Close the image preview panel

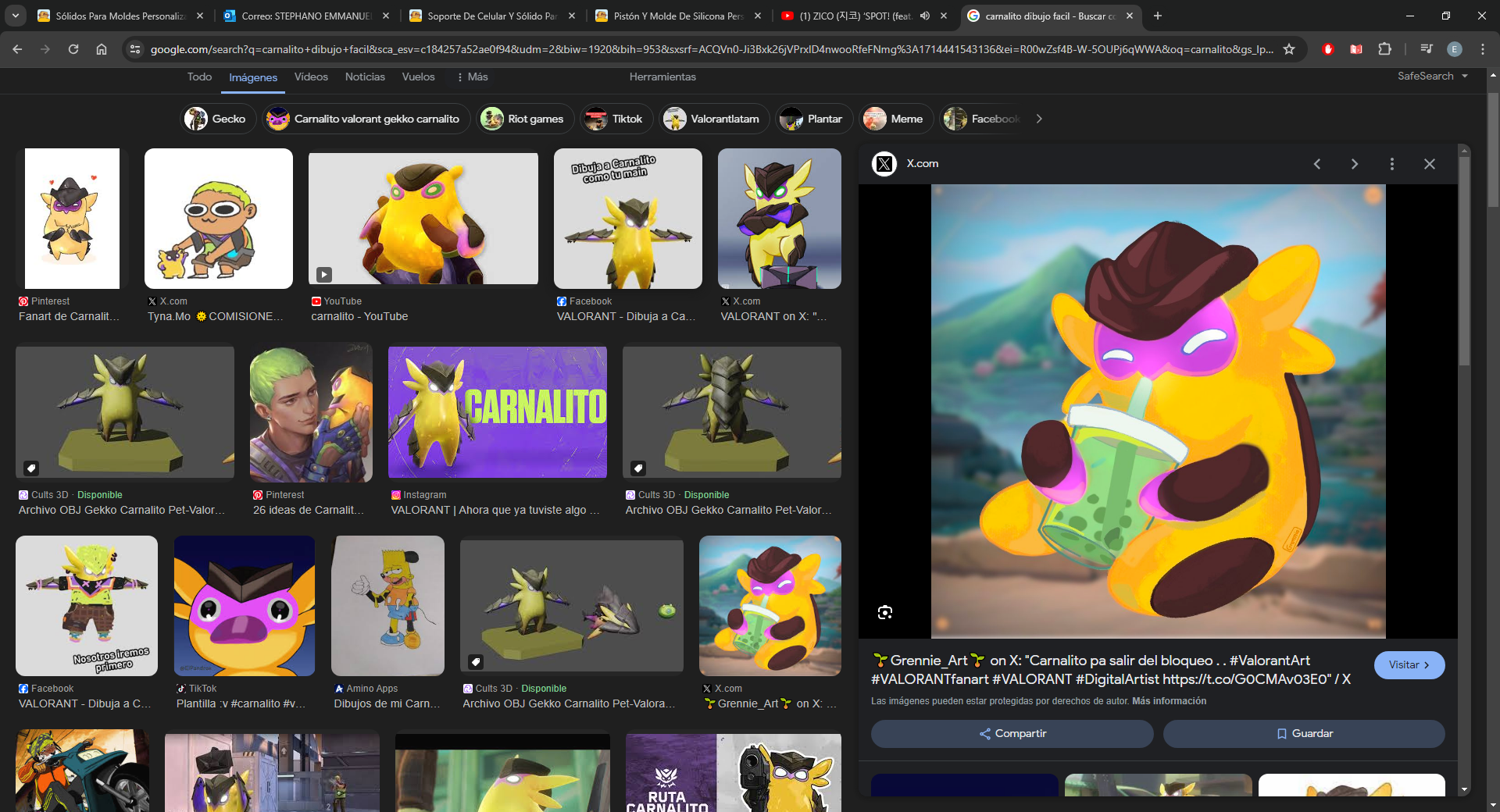(1430, 164)
